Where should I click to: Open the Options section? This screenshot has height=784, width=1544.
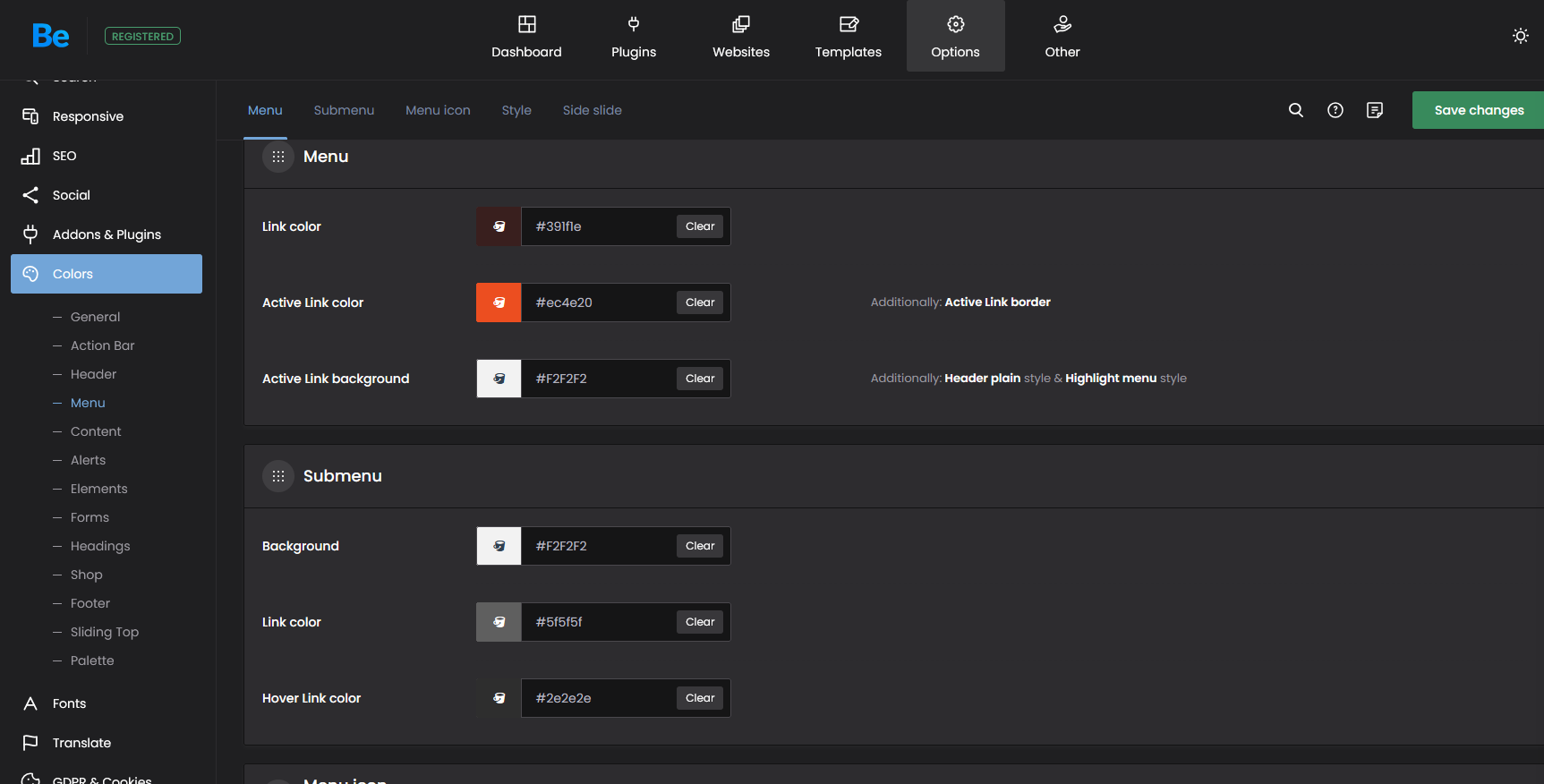point(955,37)
